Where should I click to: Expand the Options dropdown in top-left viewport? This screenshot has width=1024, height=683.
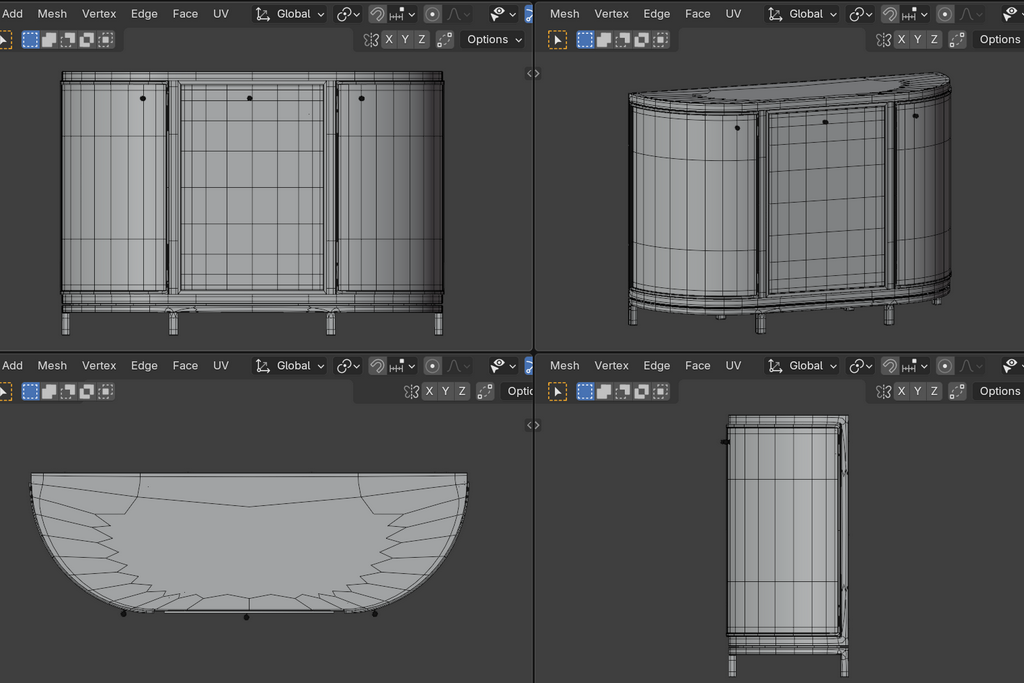(x=494, y=40)
